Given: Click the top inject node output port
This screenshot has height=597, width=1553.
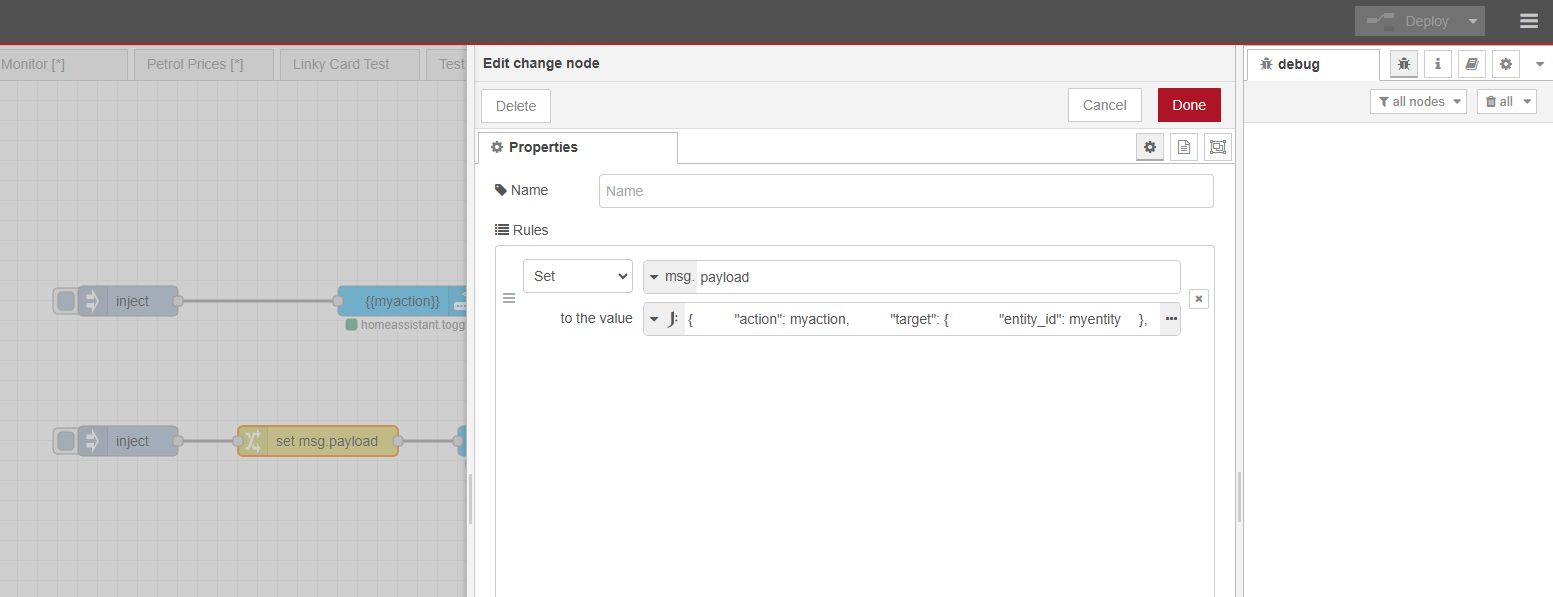Looking at the screenshot, I should [178, 301].
